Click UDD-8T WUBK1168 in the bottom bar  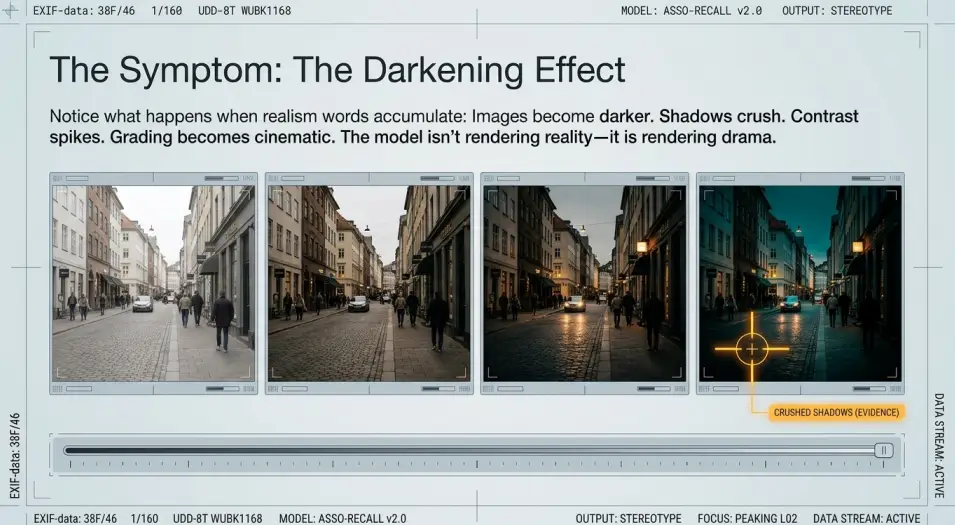[217, 518]
